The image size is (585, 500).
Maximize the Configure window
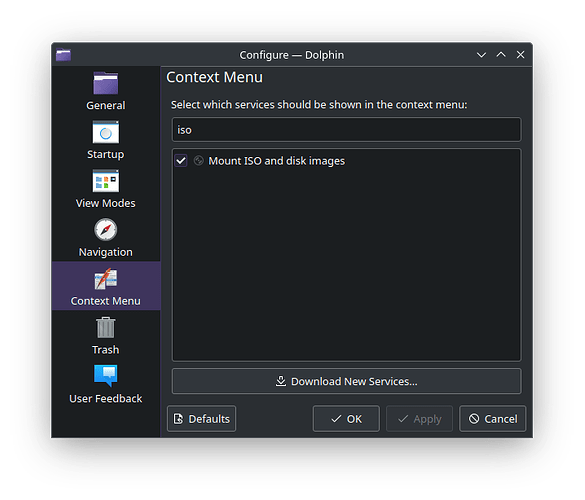[x=501, y=55]
